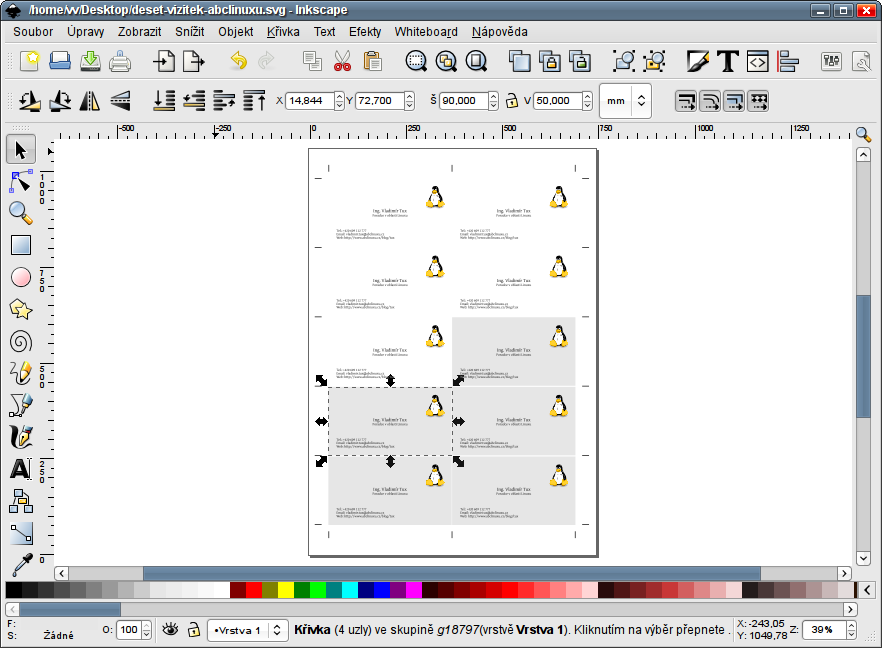Select the Rectangle tool
882x648 pixels.
pyautogui.click(x=21, y=245)
